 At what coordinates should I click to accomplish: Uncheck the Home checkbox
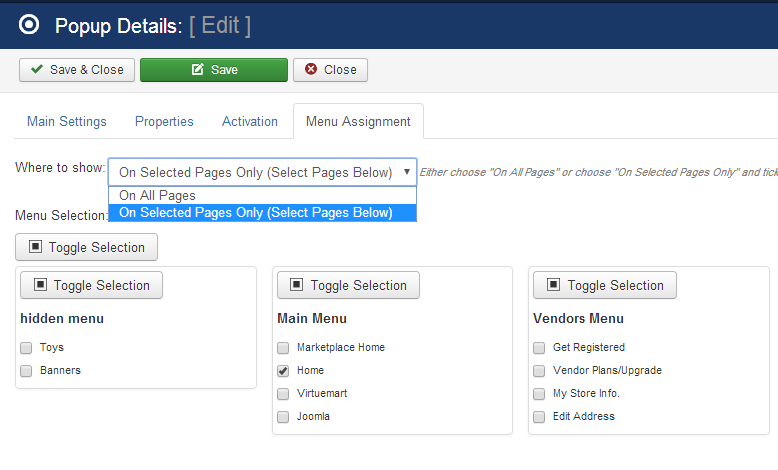(283, 371)
